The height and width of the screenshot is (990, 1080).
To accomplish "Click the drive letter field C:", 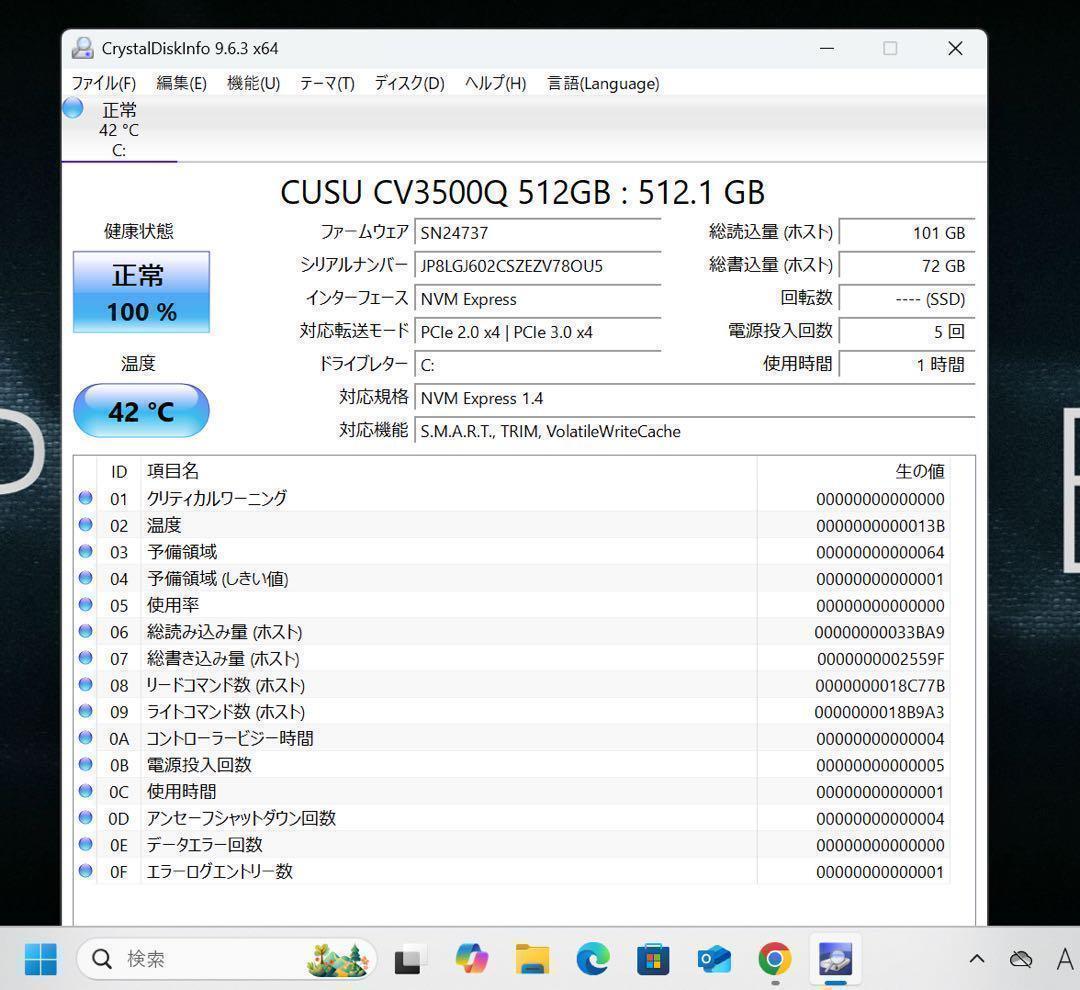I will pyautogui.click(x=537, y=364).
